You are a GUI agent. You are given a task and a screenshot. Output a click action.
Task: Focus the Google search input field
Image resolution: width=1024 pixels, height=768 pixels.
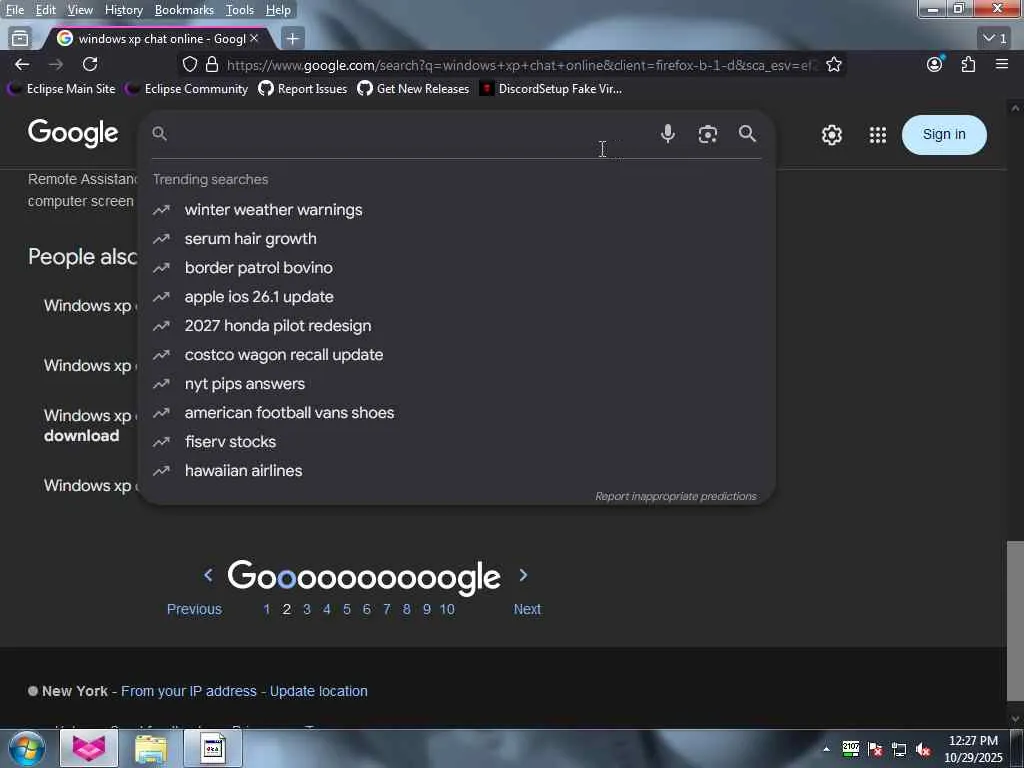point(411,134)
